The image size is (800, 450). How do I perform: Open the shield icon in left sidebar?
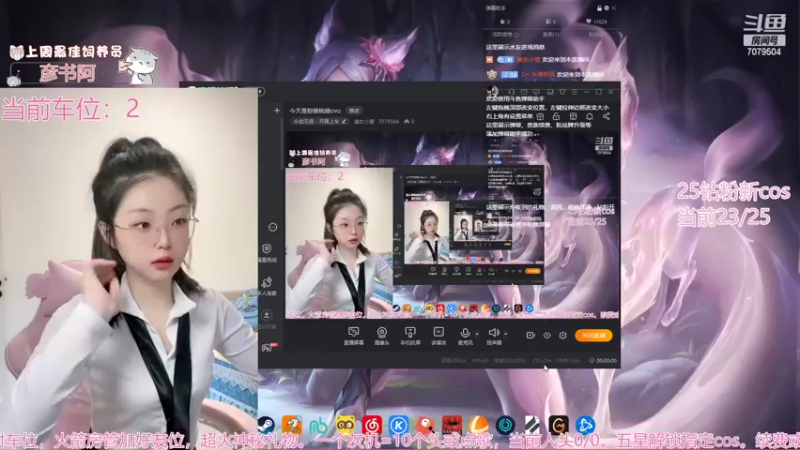[x=267, y=248]
